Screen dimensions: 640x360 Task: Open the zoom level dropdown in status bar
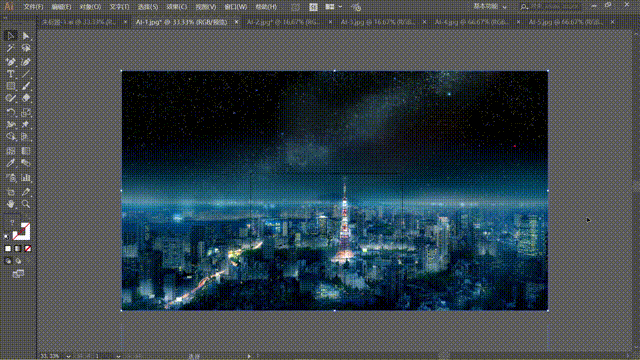(x=68, y=356)
